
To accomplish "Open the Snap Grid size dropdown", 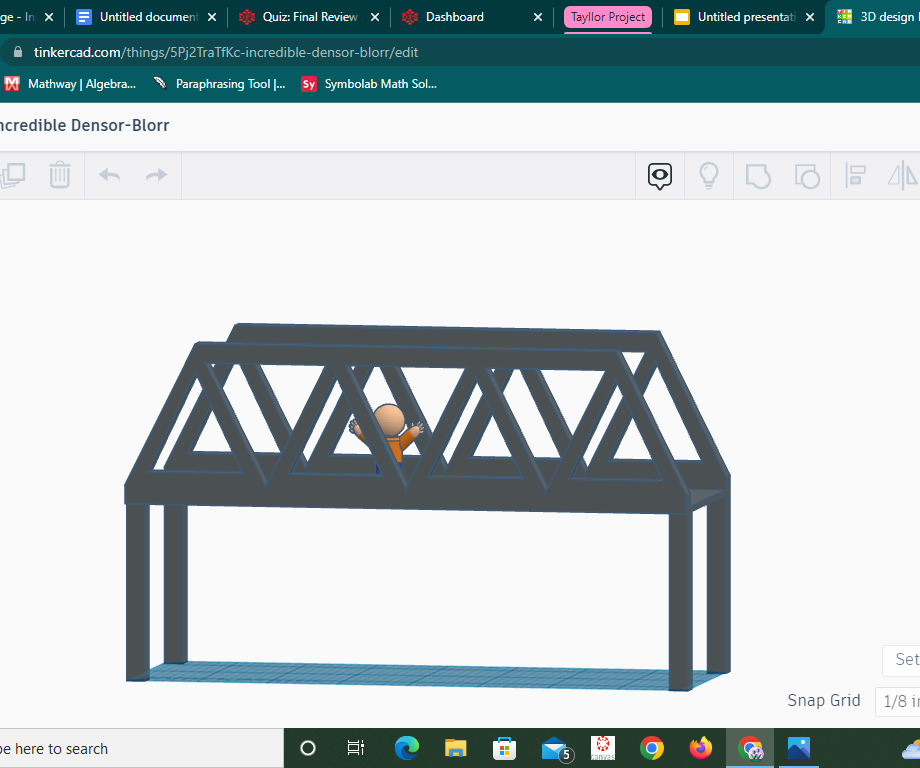I will (898, 701).
